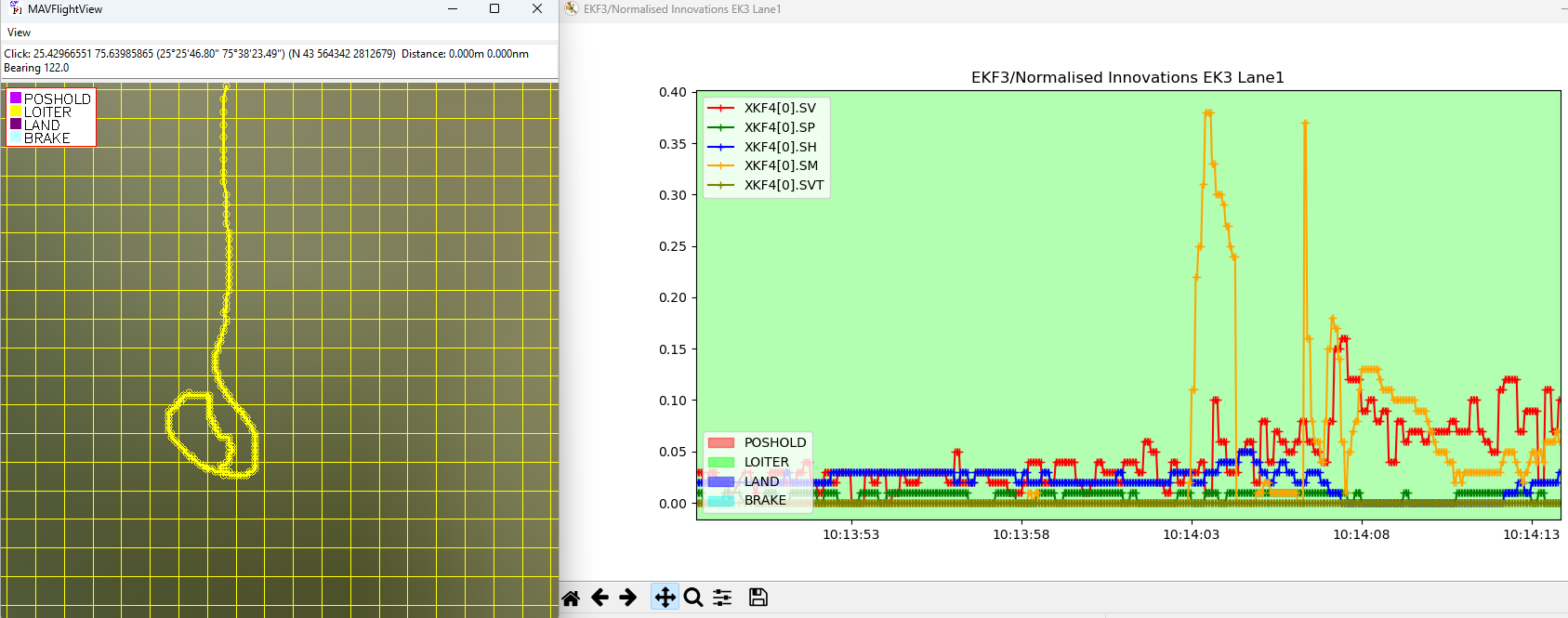This screenshot has height=618, width=1568.
Task: Click the magenta POSHOLD swatch in the map legend
Action: (16, 99)
